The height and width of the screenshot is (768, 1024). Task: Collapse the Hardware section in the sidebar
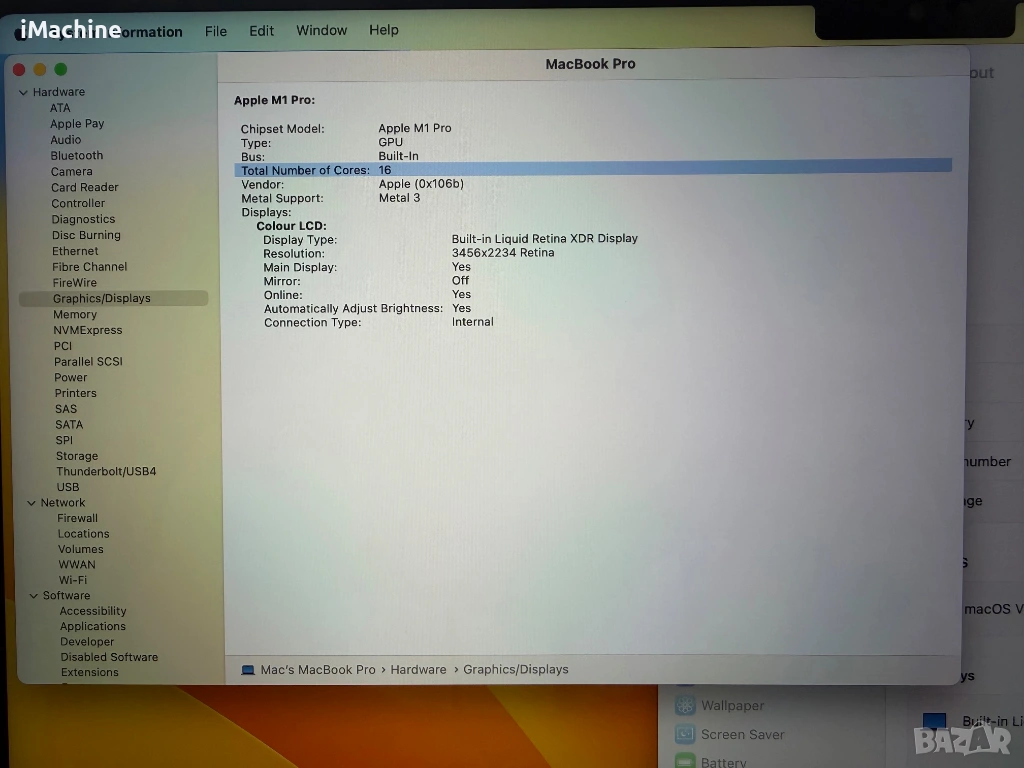(x=23, y=92)
